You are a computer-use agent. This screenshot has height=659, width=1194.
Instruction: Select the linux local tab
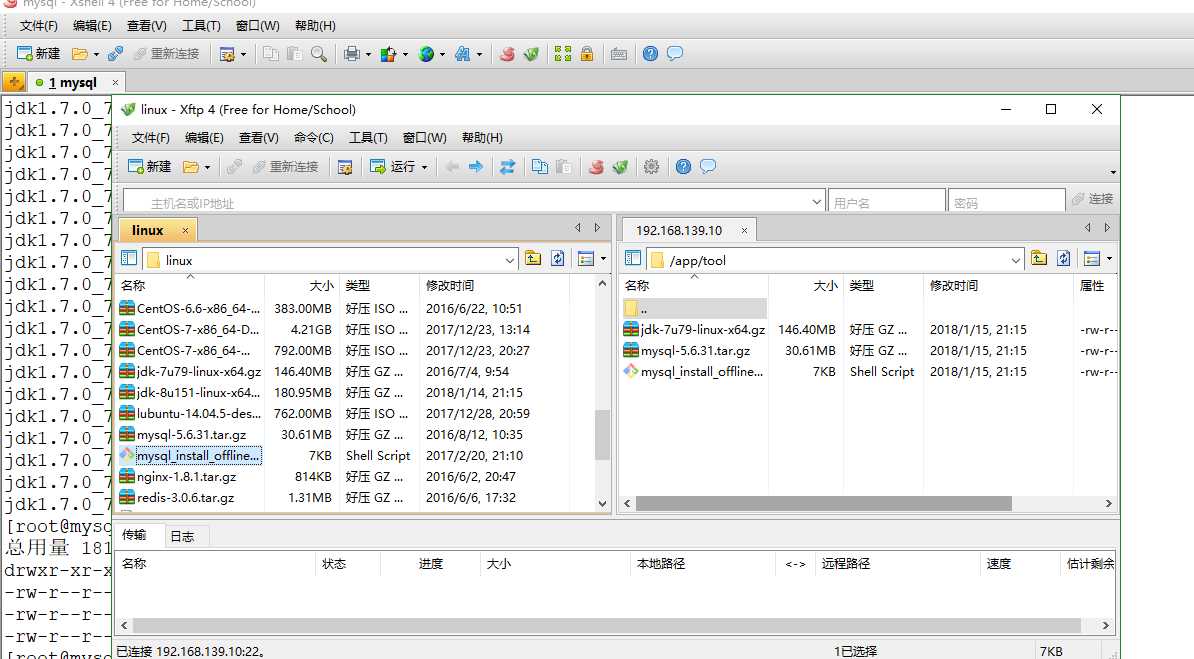[x=148, y=230]
